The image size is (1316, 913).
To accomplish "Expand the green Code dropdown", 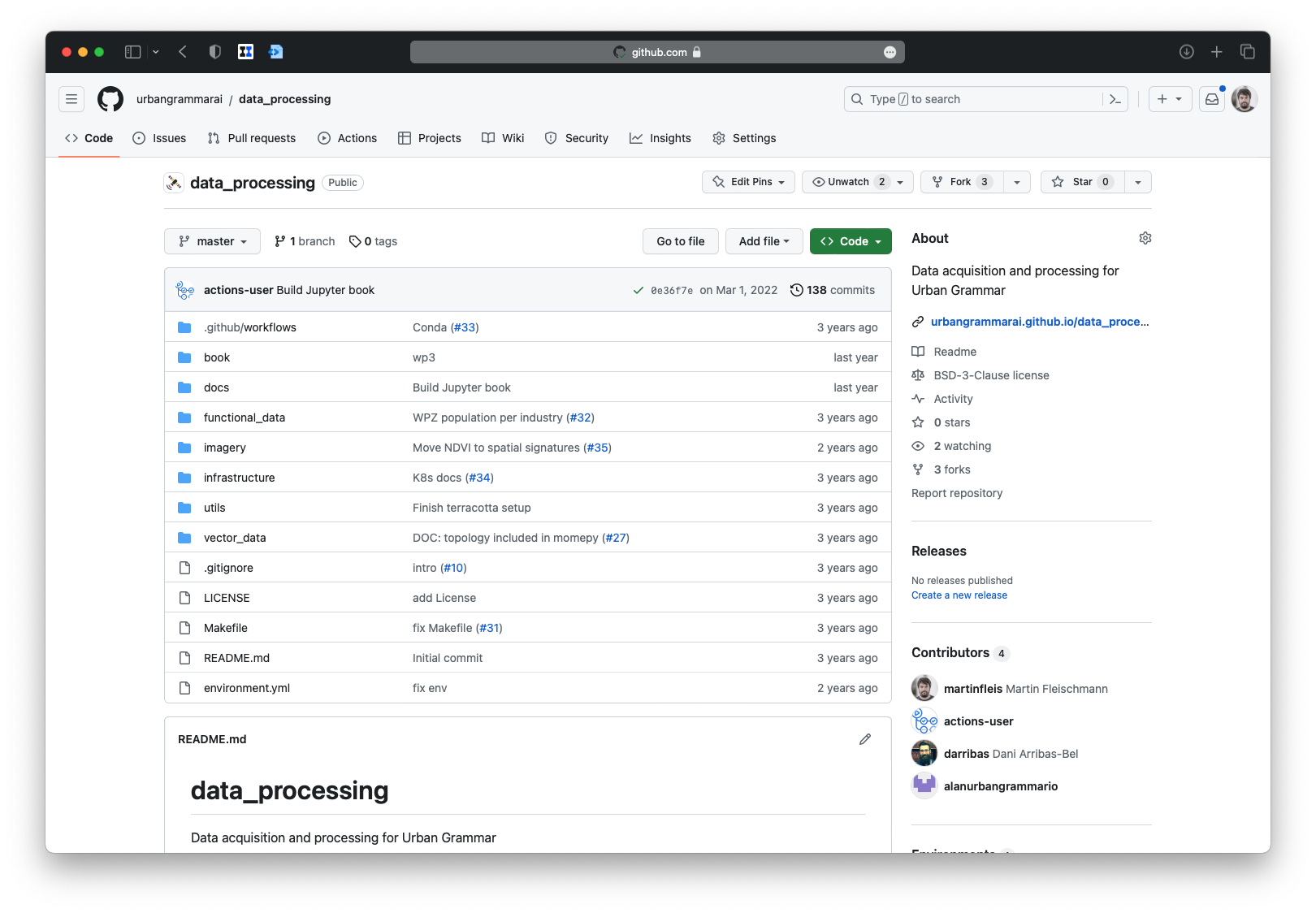I will [851, 241].
